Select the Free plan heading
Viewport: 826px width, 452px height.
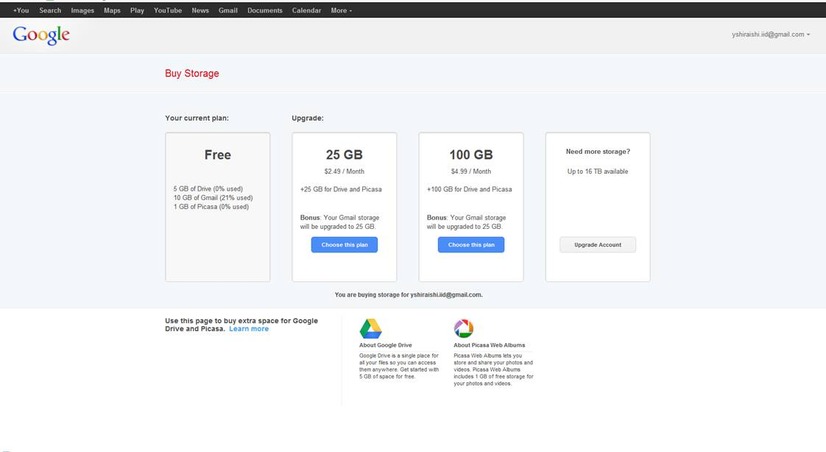click(x=218, y=155)
